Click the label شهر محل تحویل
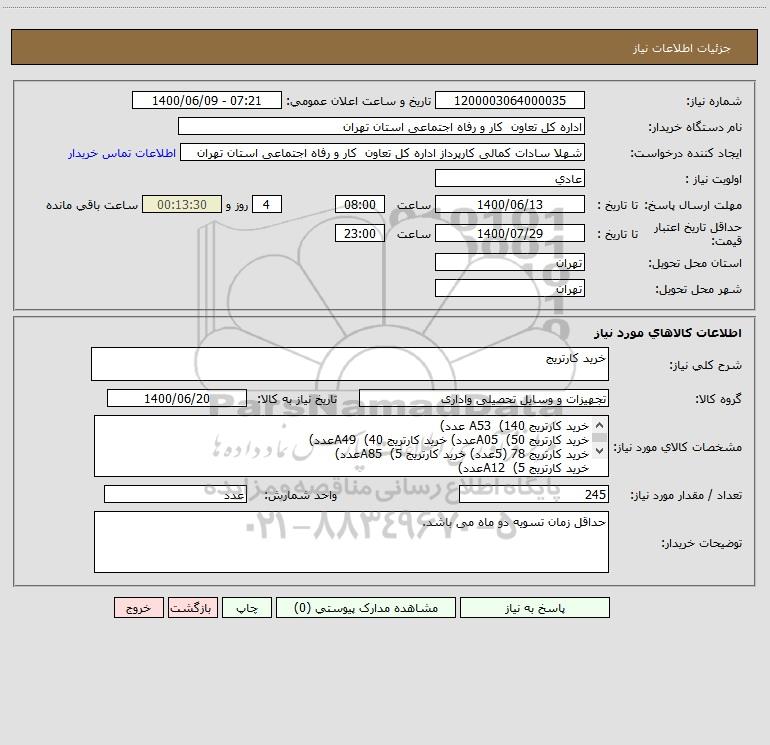Viewport: 770px width, 745px height. 699,289
